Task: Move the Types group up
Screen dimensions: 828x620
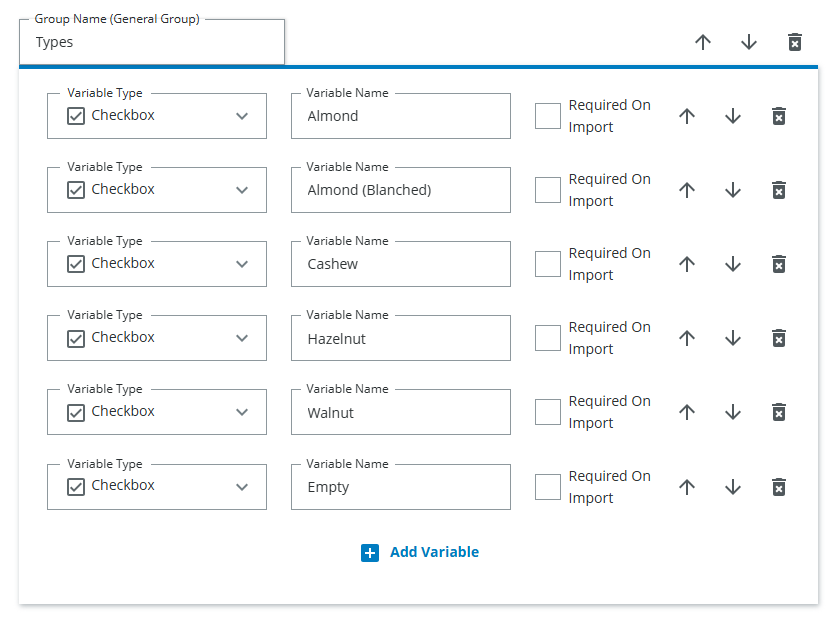Action: click(x=703, y=42)
